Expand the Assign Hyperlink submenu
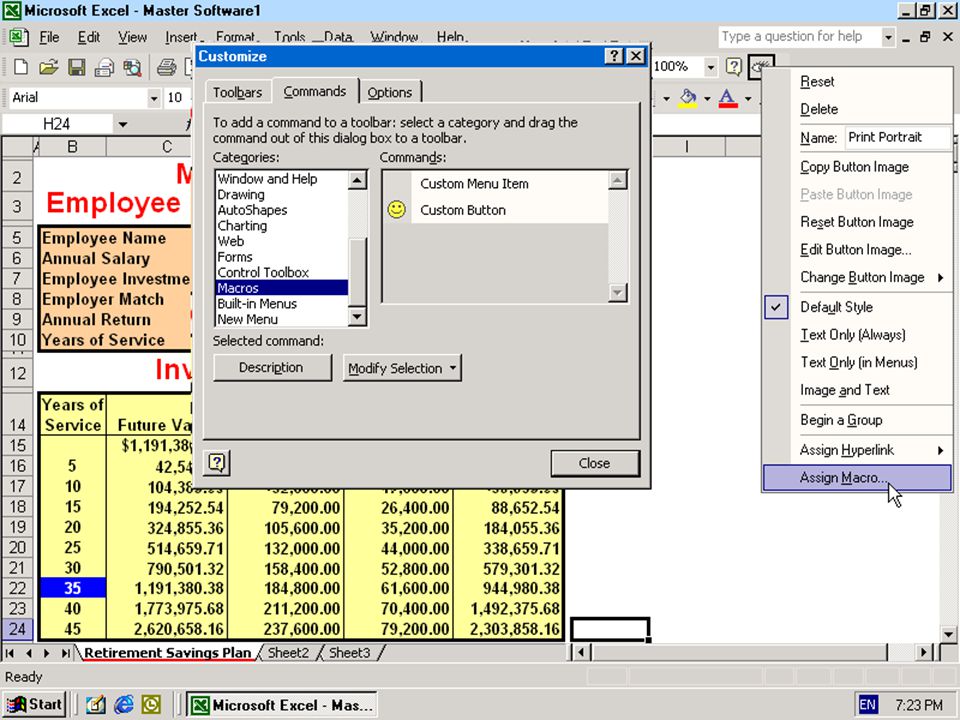 [857, 450]
